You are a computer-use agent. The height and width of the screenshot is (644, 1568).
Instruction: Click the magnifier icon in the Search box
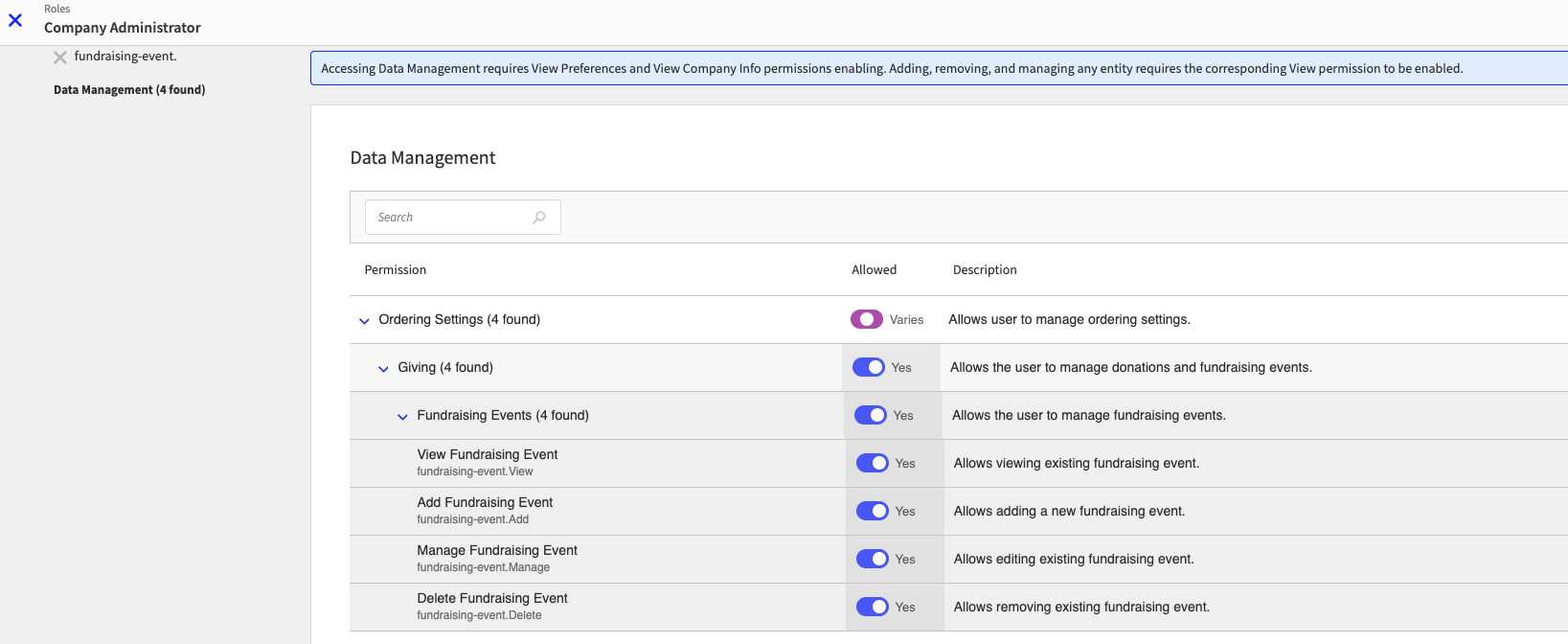[x=539, y=218]
